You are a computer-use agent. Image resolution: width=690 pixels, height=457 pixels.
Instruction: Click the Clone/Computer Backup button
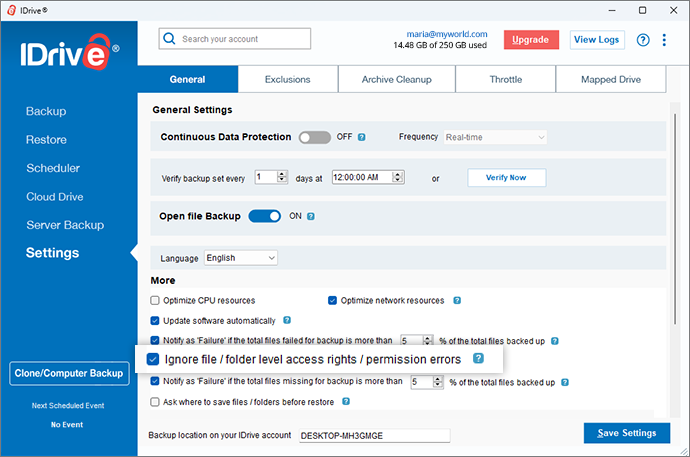(69, 373)
